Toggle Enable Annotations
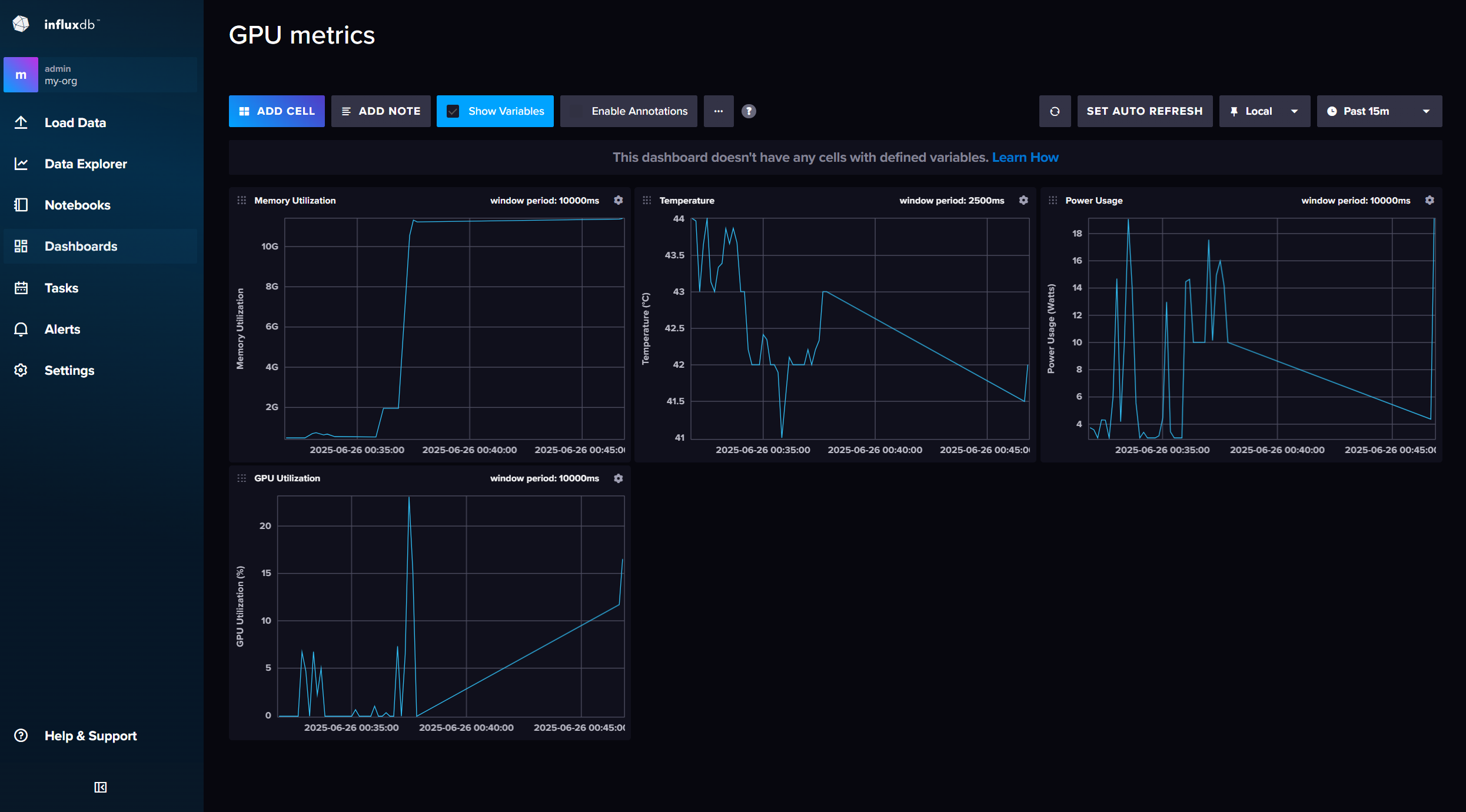This screenshot has height=812, width=1466. pyautogui.click(x=629, y=111)
